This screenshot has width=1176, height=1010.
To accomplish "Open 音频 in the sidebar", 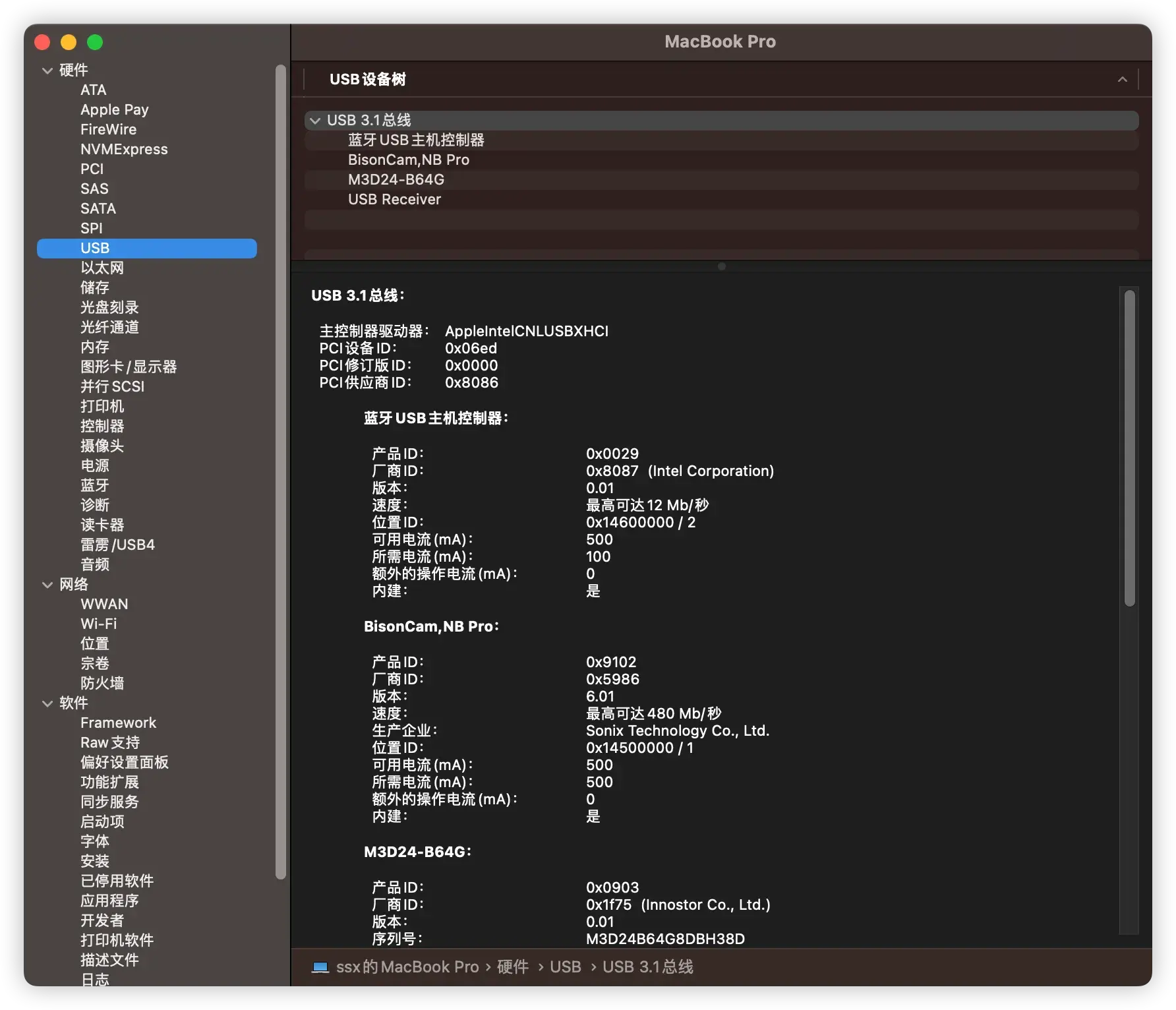I will tap(95, 564).
